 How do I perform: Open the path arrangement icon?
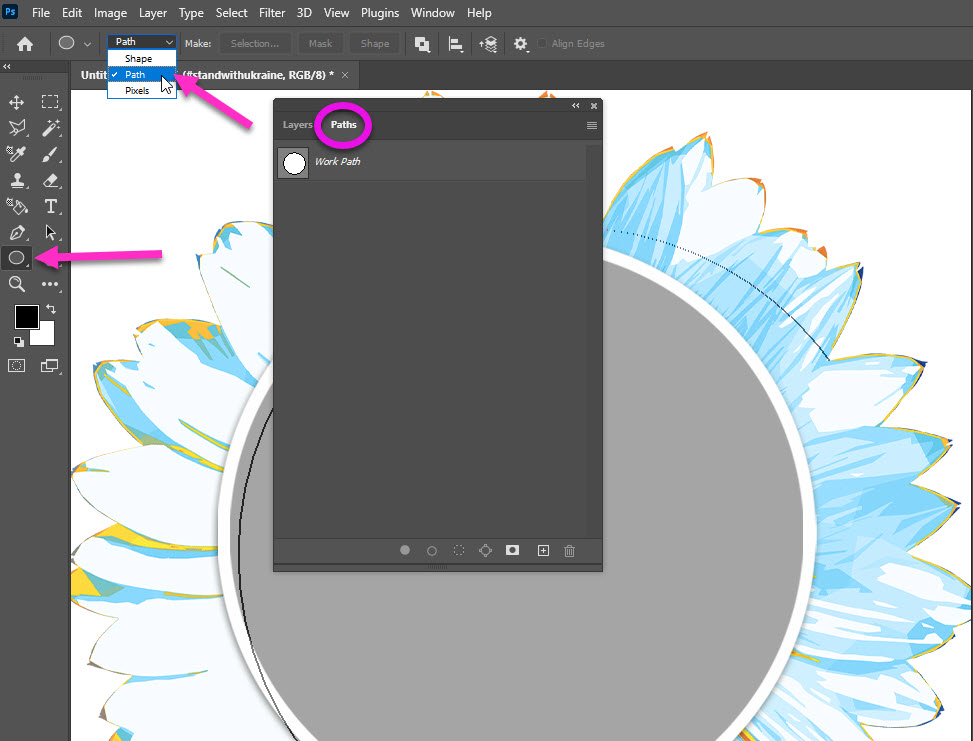click(x=488, y=44)
